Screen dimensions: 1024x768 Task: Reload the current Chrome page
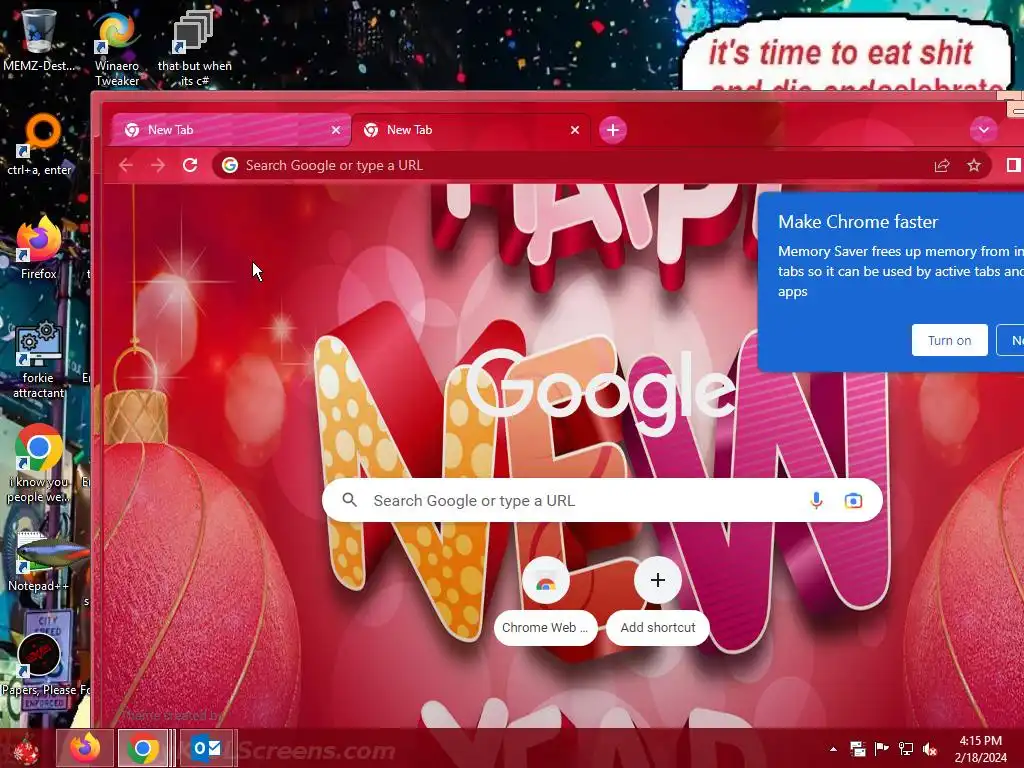click(190, 165)
